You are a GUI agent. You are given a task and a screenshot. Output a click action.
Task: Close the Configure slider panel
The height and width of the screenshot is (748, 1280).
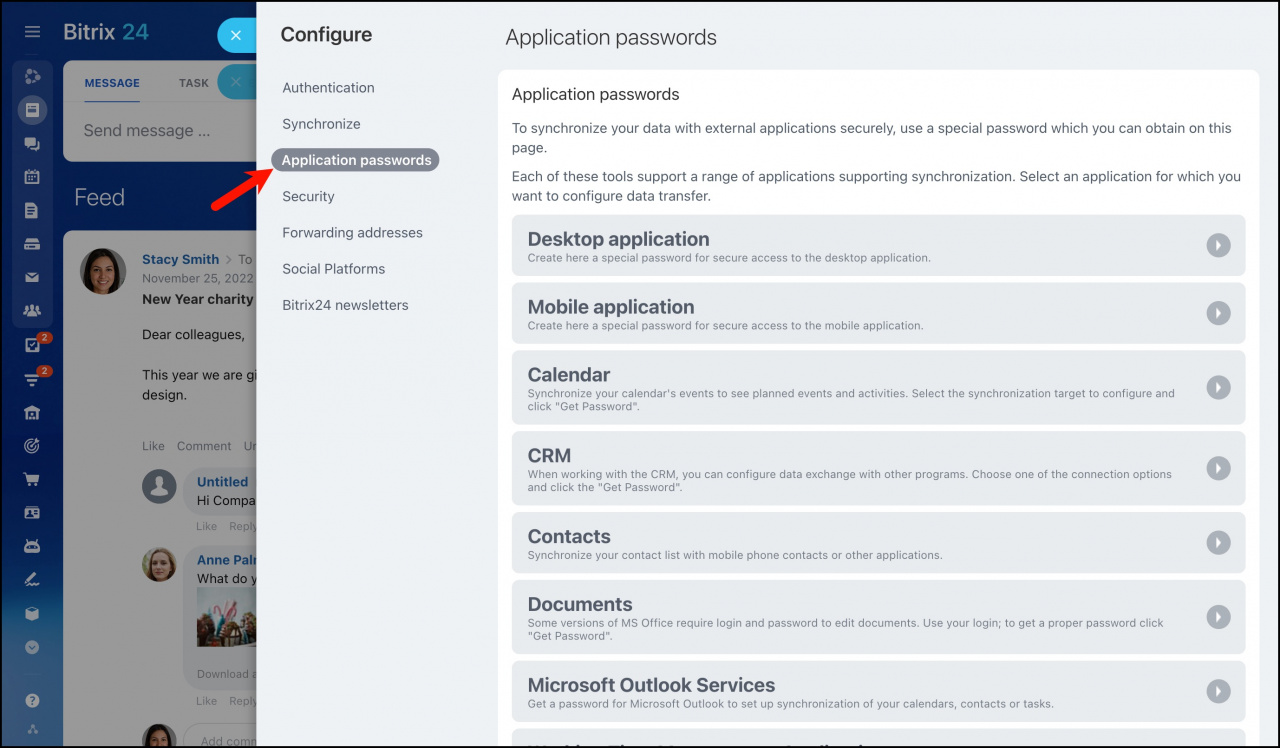tap(236, 35)
